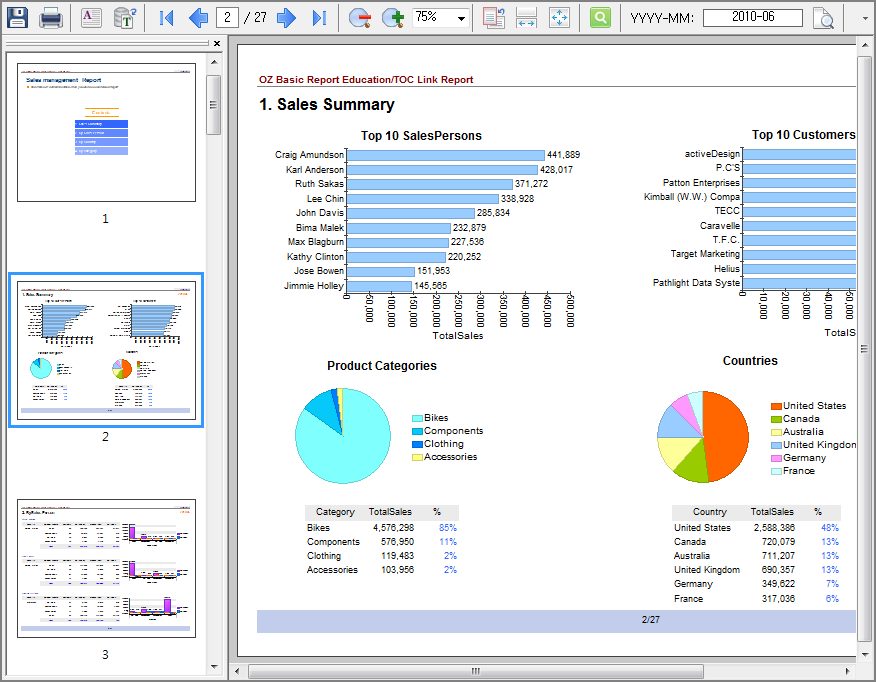Click the current page number field
The image size is (876, 682).
pyautogui.click(x=227, y=17)
